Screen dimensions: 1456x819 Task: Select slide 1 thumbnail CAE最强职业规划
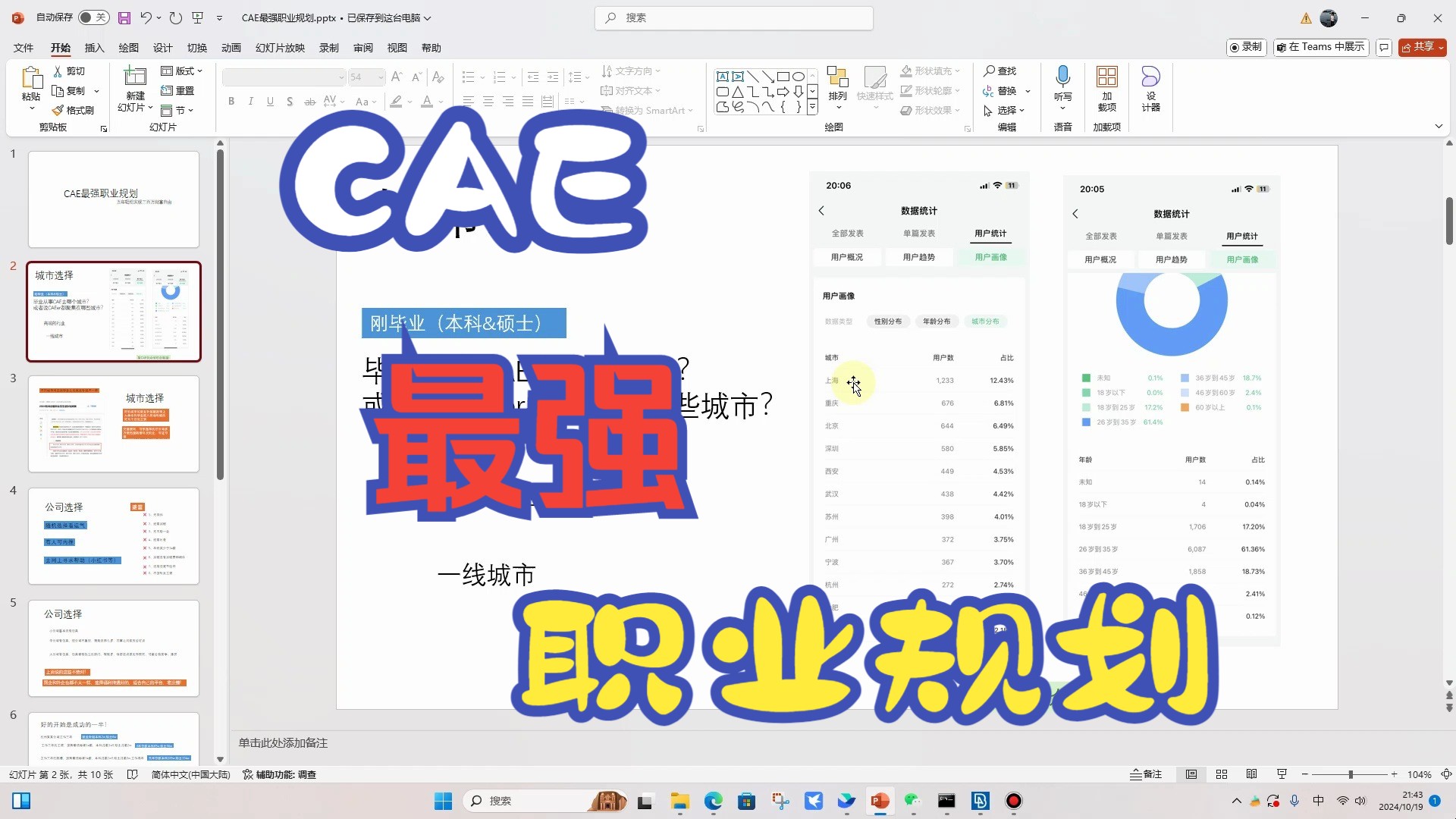(x=114, y=199)
